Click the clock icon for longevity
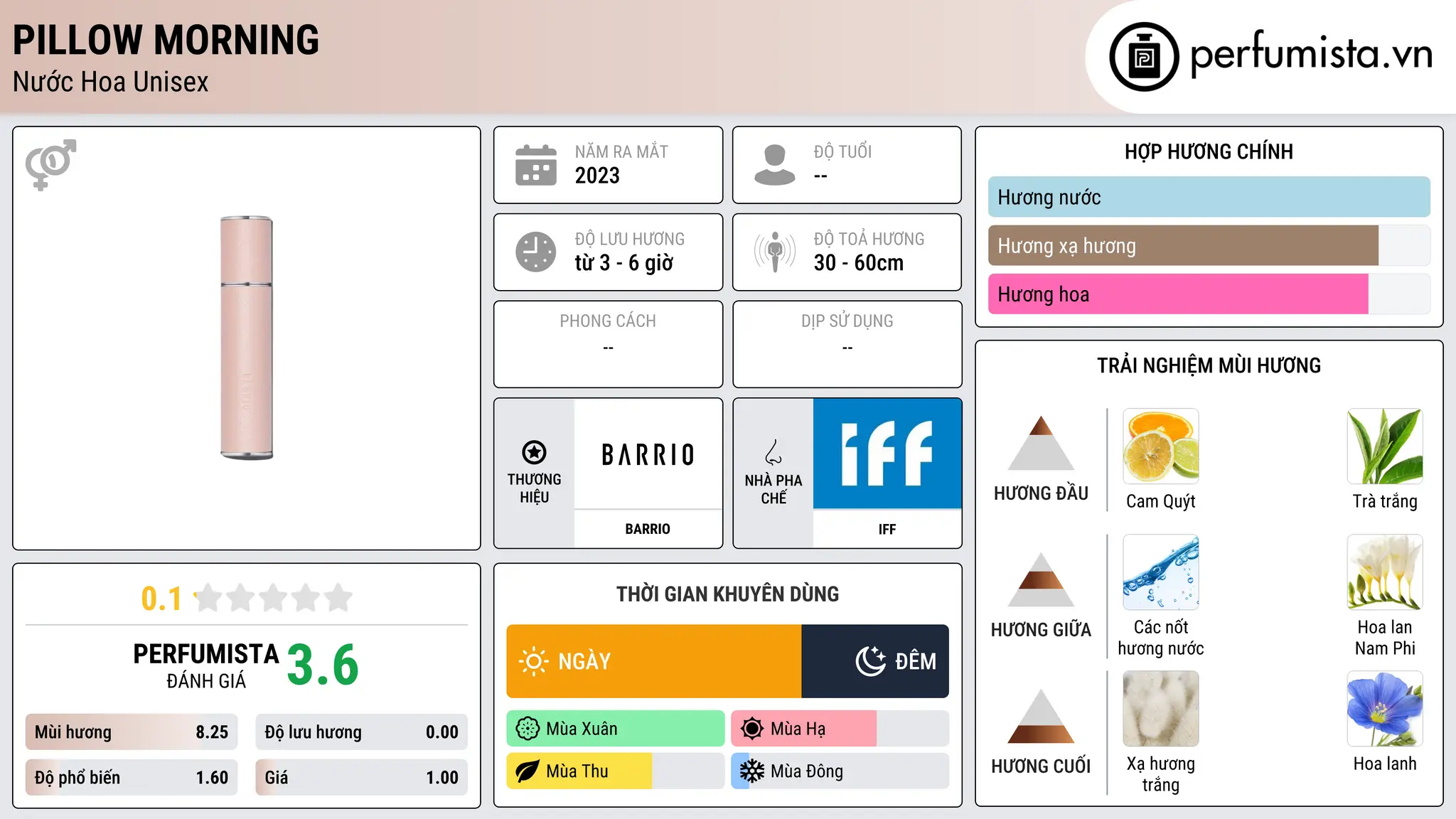The height and width of the screenshot is (819, 1456). pos(536,252)
